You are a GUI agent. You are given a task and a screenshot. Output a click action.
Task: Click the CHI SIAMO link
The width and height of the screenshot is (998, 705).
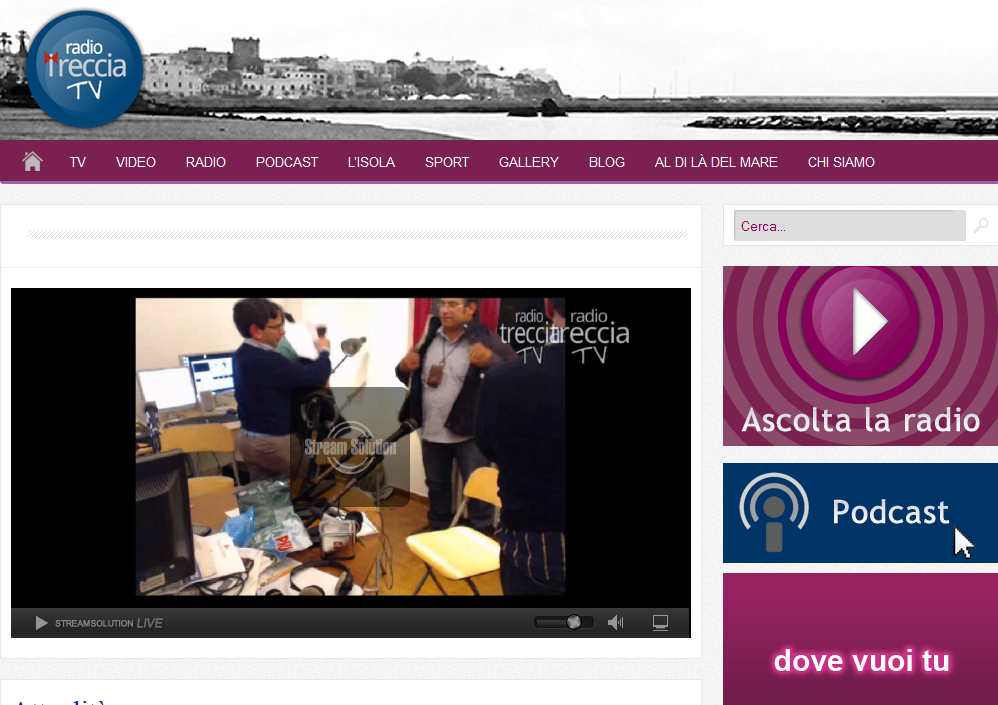click(x=841, y=162)
